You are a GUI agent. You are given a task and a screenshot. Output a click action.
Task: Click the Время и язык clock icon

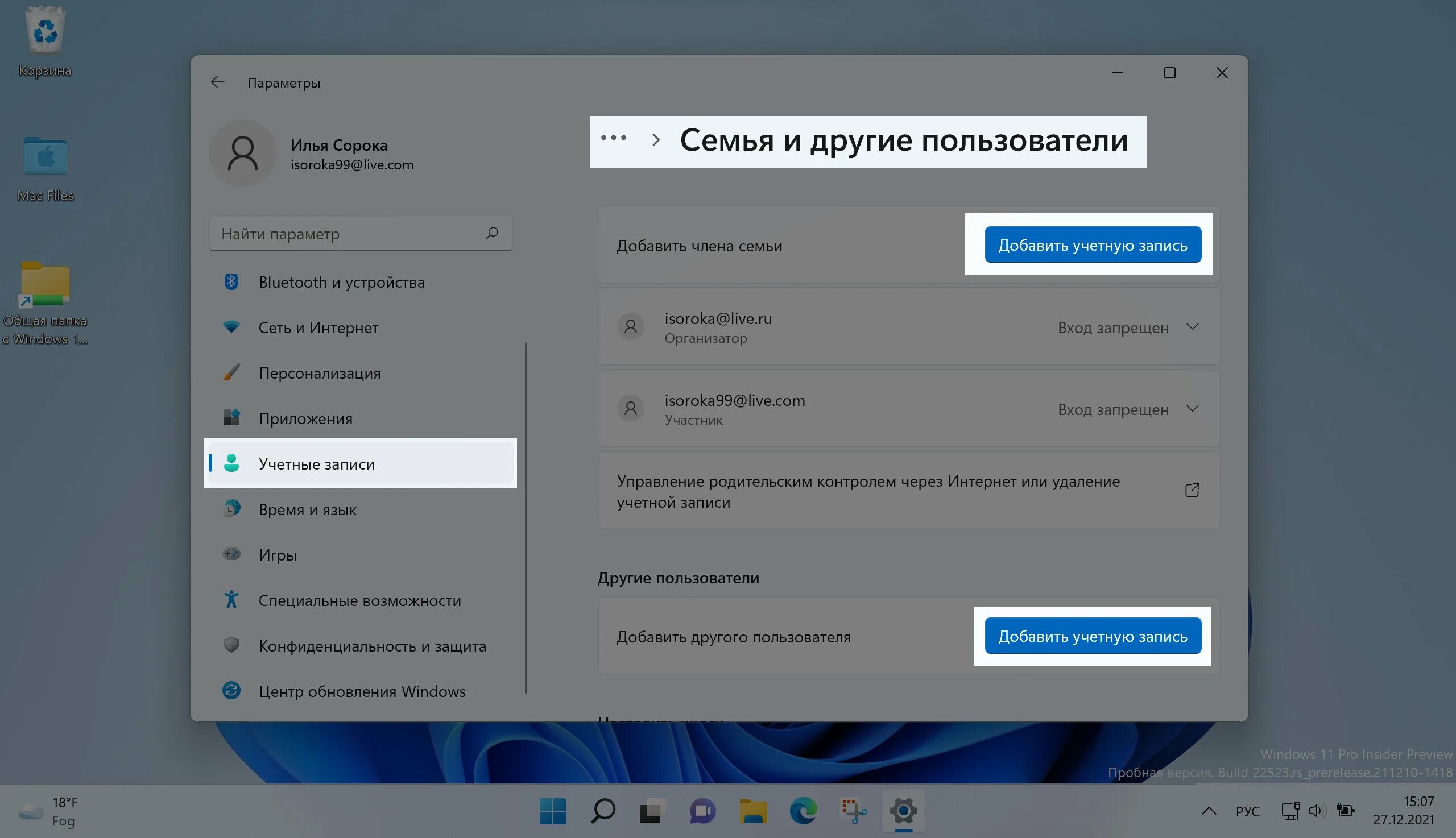(x=231, y=509)
